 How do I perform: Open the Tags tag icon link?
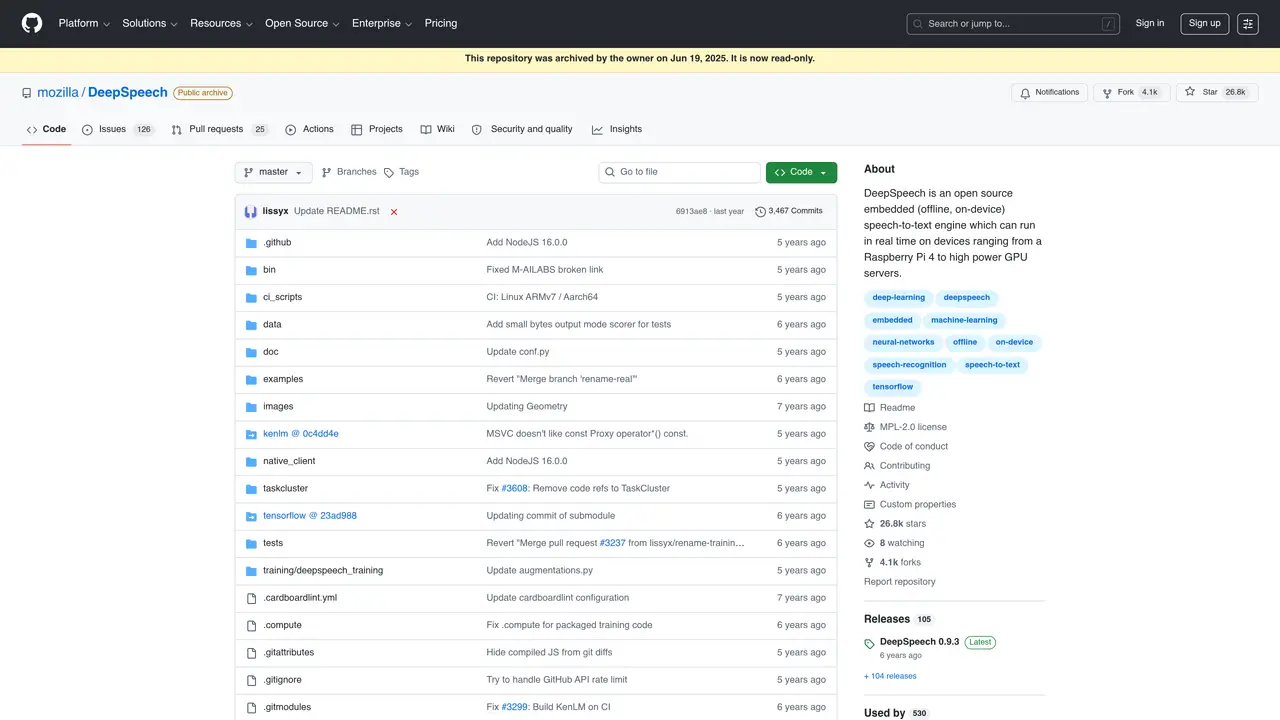[x=389, y=172]
